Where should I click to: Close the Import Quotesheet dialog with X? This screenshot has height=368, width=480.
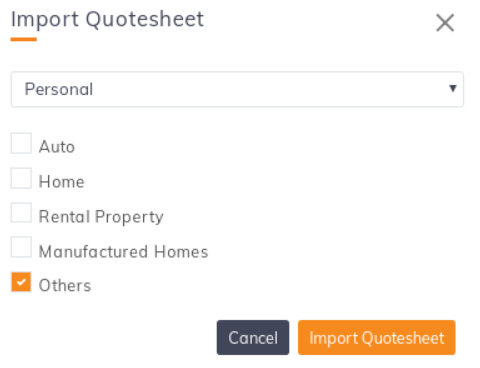[x=445, y=23]
